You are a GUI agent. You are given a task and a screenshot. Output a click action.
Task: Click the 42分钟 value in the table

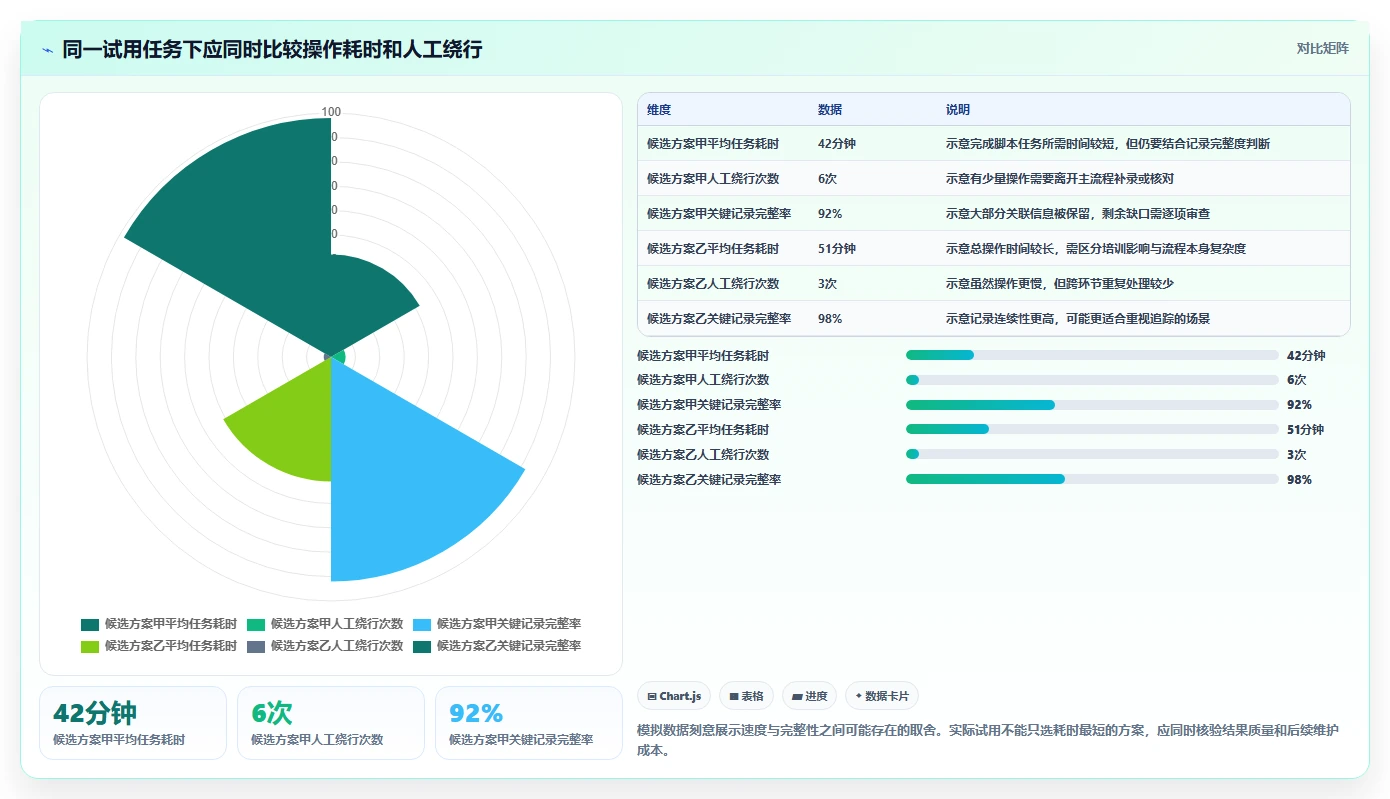click(x=837, y=144)
